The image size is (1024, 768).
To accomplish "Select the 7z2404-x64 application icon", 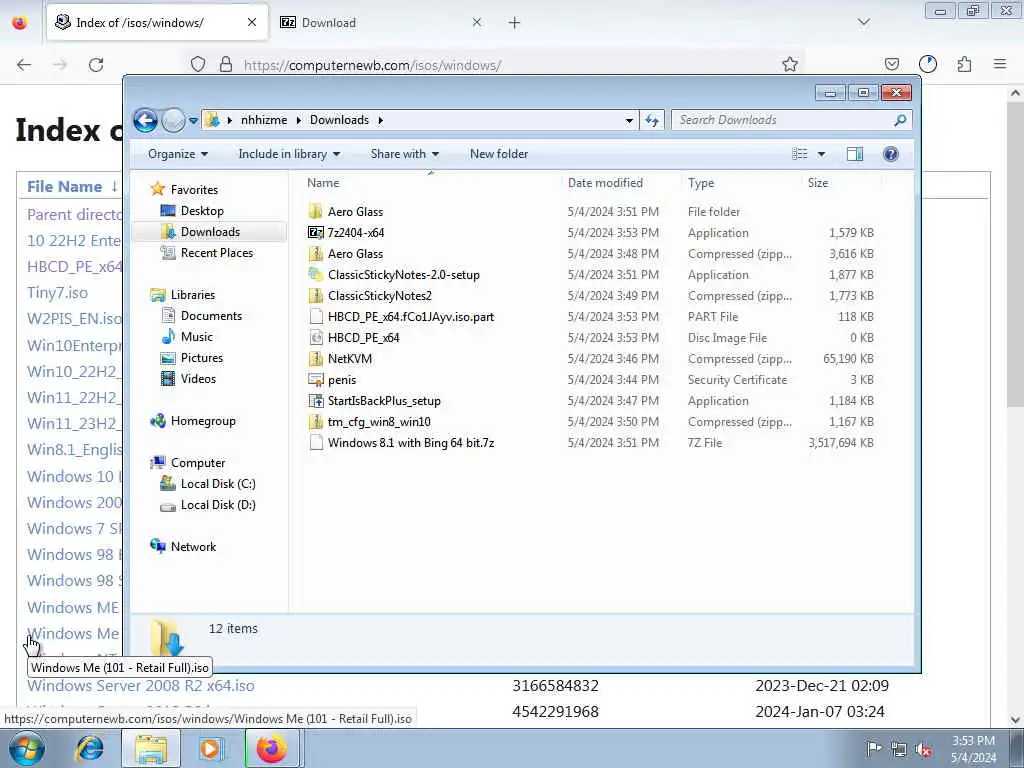I will [315, 232].
